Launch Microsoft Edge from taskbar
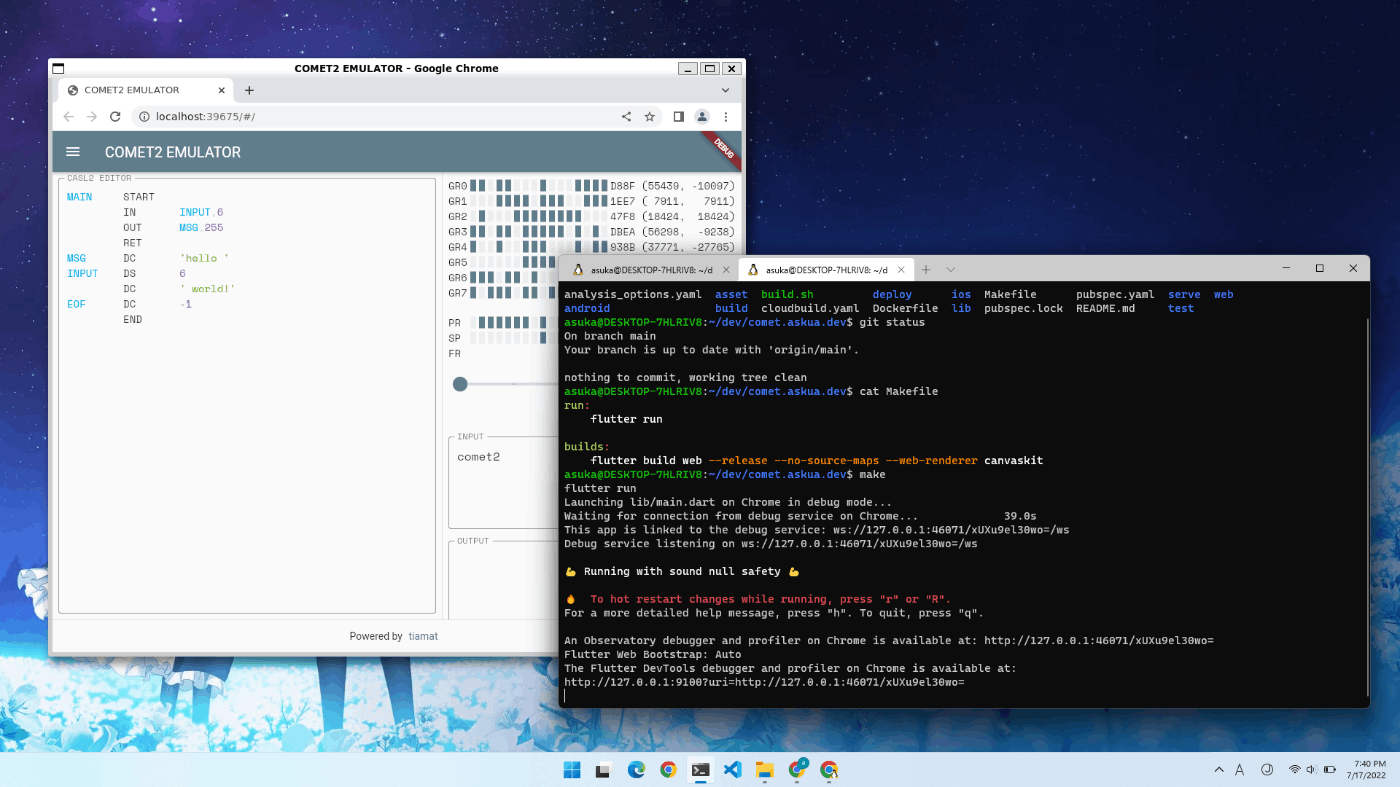The height and width of the screenshot is (787, 1400). tap(636, 770)
